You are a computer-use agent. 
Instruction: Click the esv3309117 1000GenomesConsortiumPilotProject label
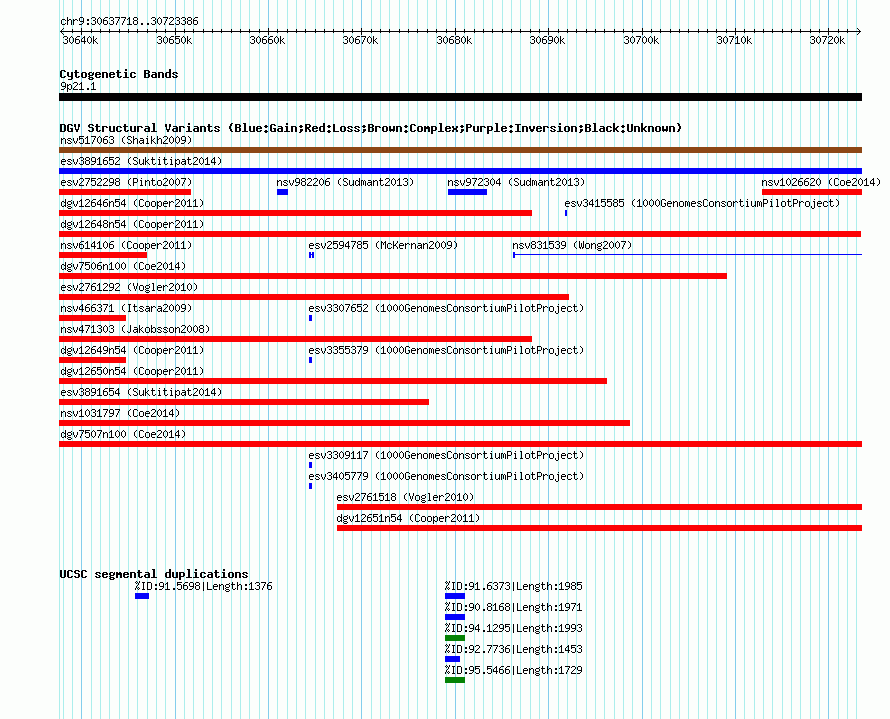tap(446, 455)
